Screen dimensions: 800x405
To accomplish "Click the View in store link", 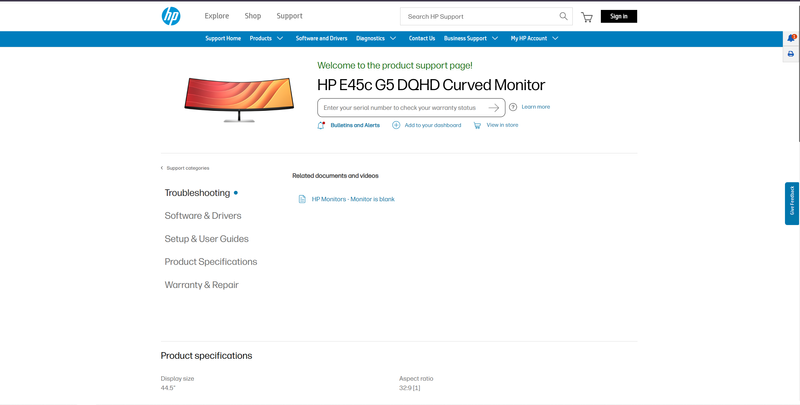I will [x=502, y=125].
